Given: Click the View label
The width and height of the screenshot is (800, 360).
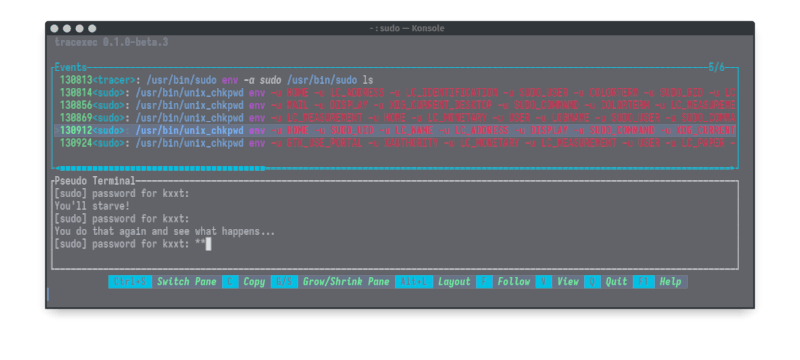Looking at the screenshot, I should pyautogui.click(x=568, y=281).
